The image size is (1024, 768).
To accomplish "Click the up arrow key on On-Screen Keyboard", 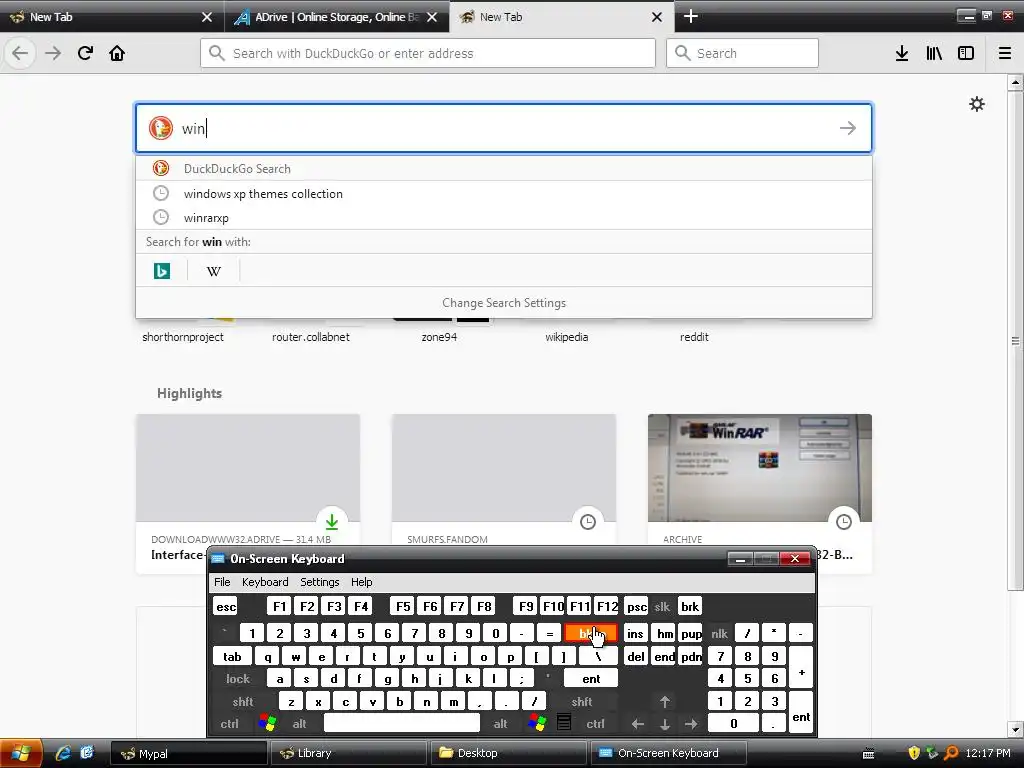I will [x=665, y=701].
